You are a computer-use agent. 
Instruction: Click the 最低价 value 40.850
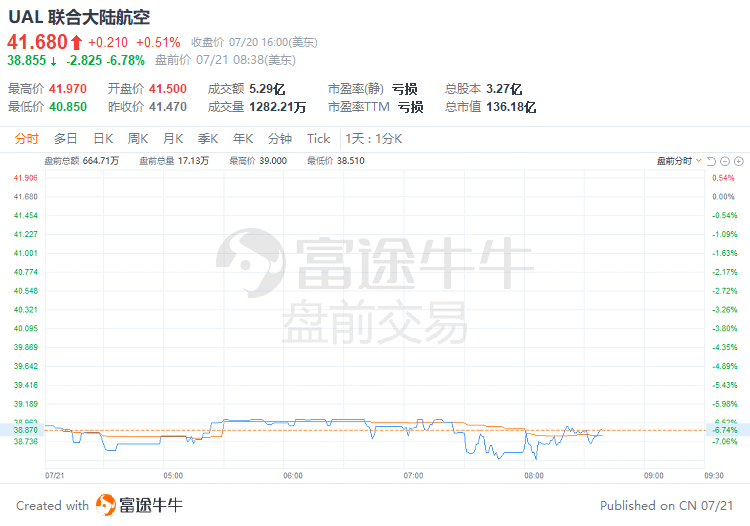(x=67, y=107)
